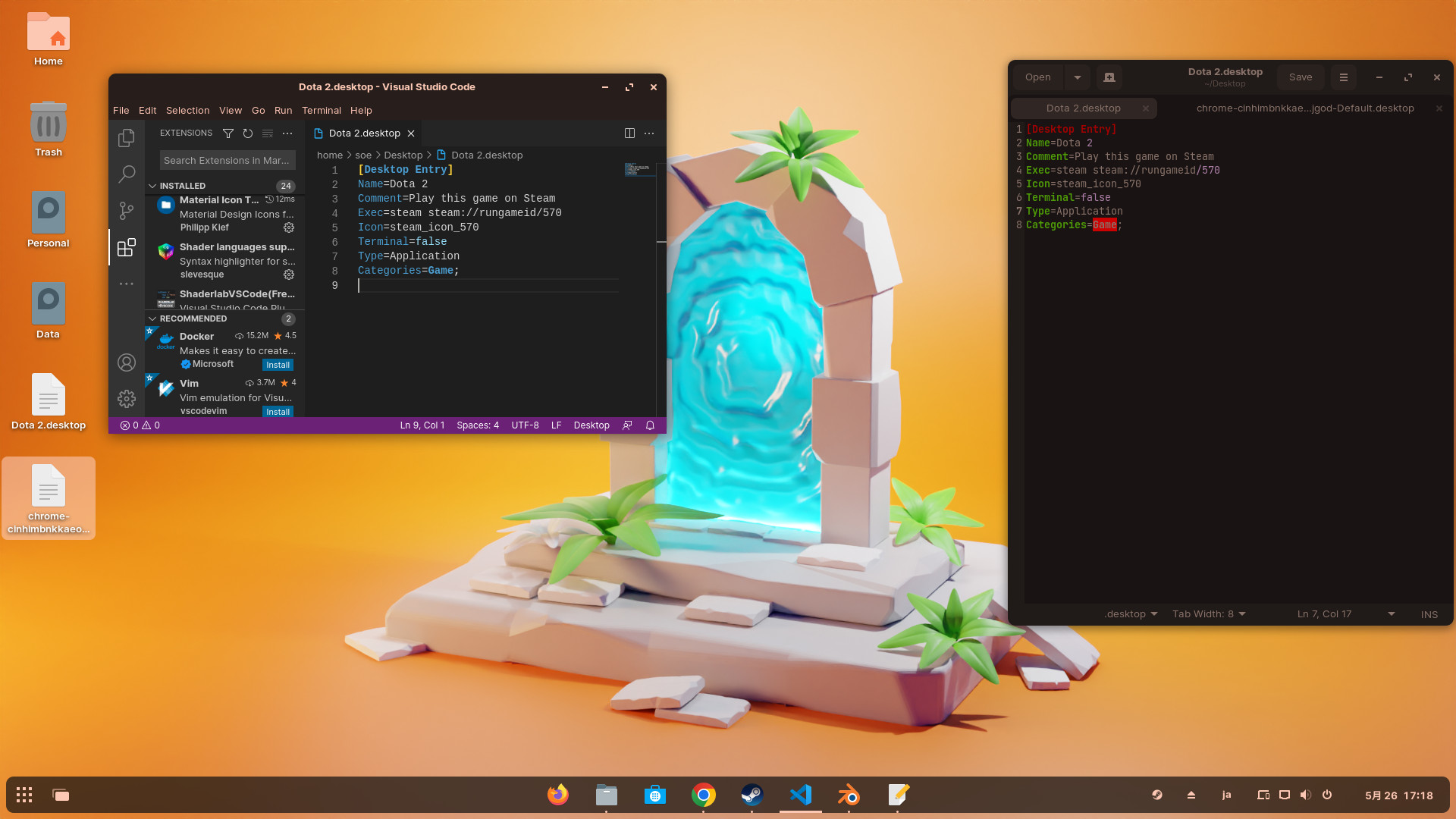Select Desktop language mode in status bar
The width and height of the screenshot is (1456, 819).
point(591,425)
